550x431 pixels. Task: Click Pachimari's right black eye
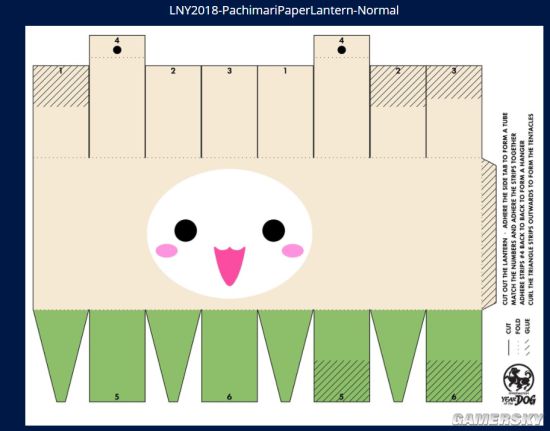[x=274, y=230]
